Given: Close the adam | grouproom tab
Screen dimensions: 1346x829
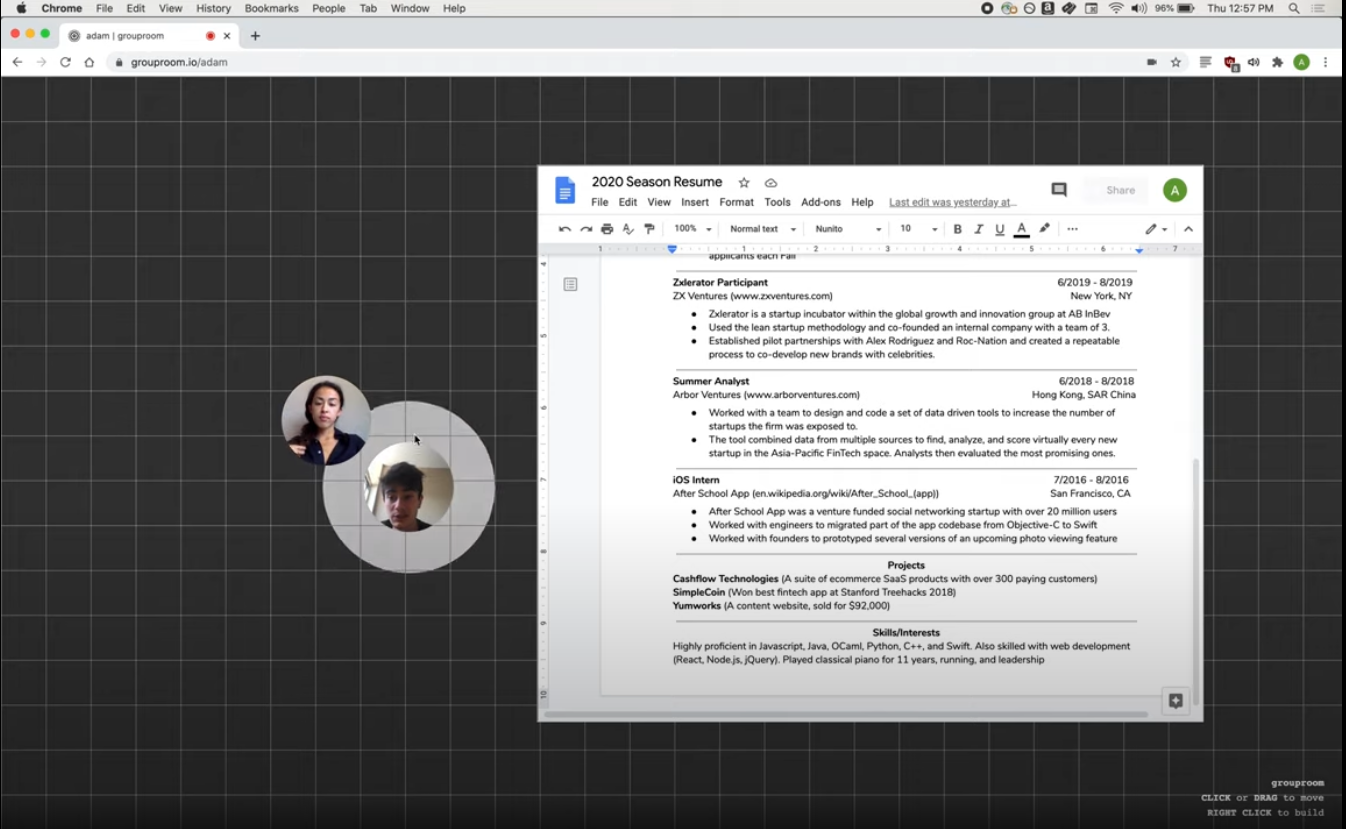Looking at the screenshot, I should (x=227, y=36).
